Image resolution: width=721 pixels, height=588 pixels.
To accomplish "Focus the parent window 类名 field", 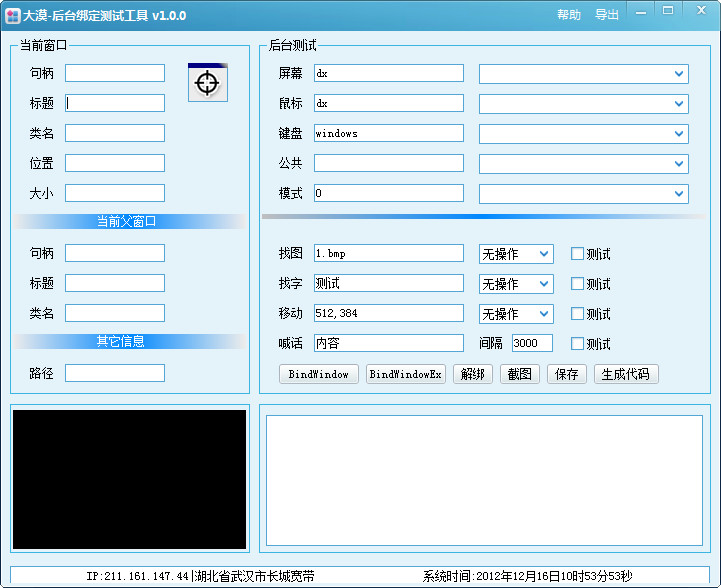I will (x=115, y=313).
